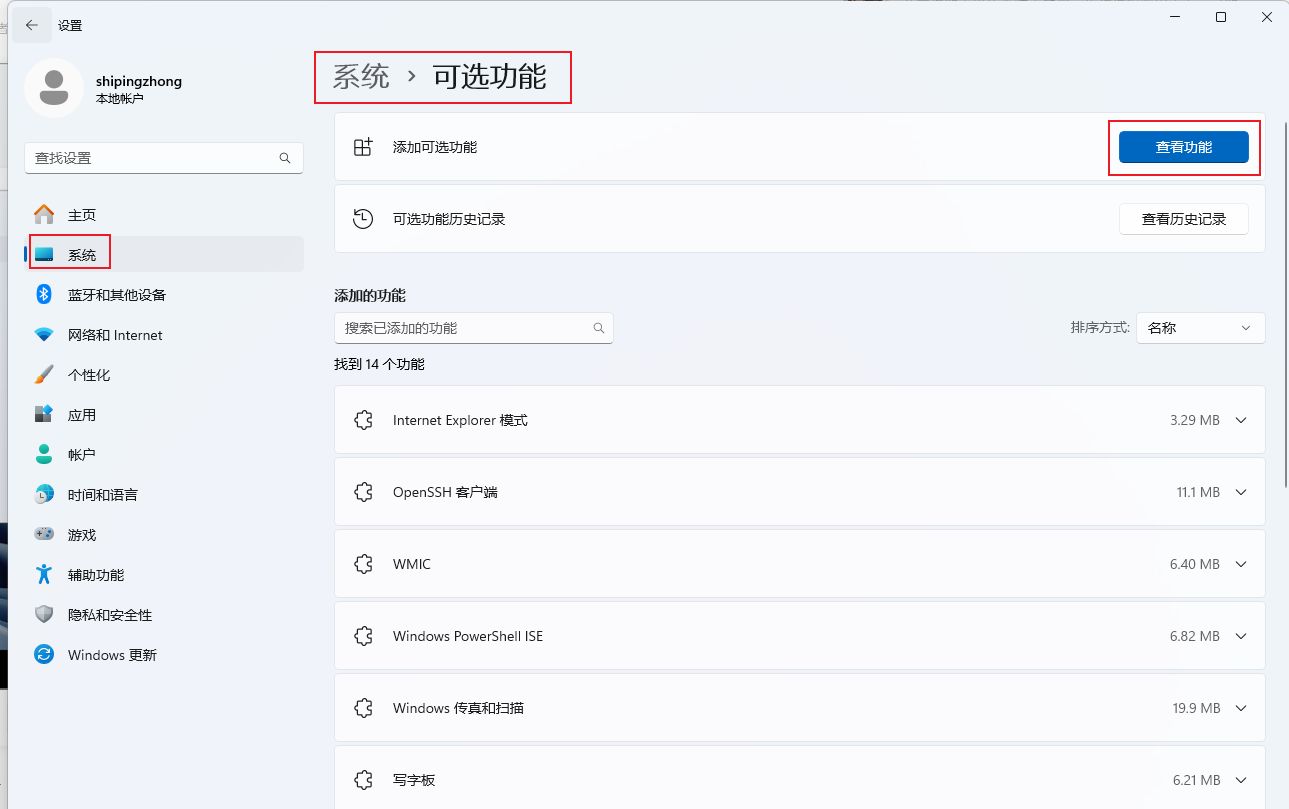The width and height of the screenshot is (1289, 809).
Task: Click the 查看功能 button
Action: [x=1183, y=147]
